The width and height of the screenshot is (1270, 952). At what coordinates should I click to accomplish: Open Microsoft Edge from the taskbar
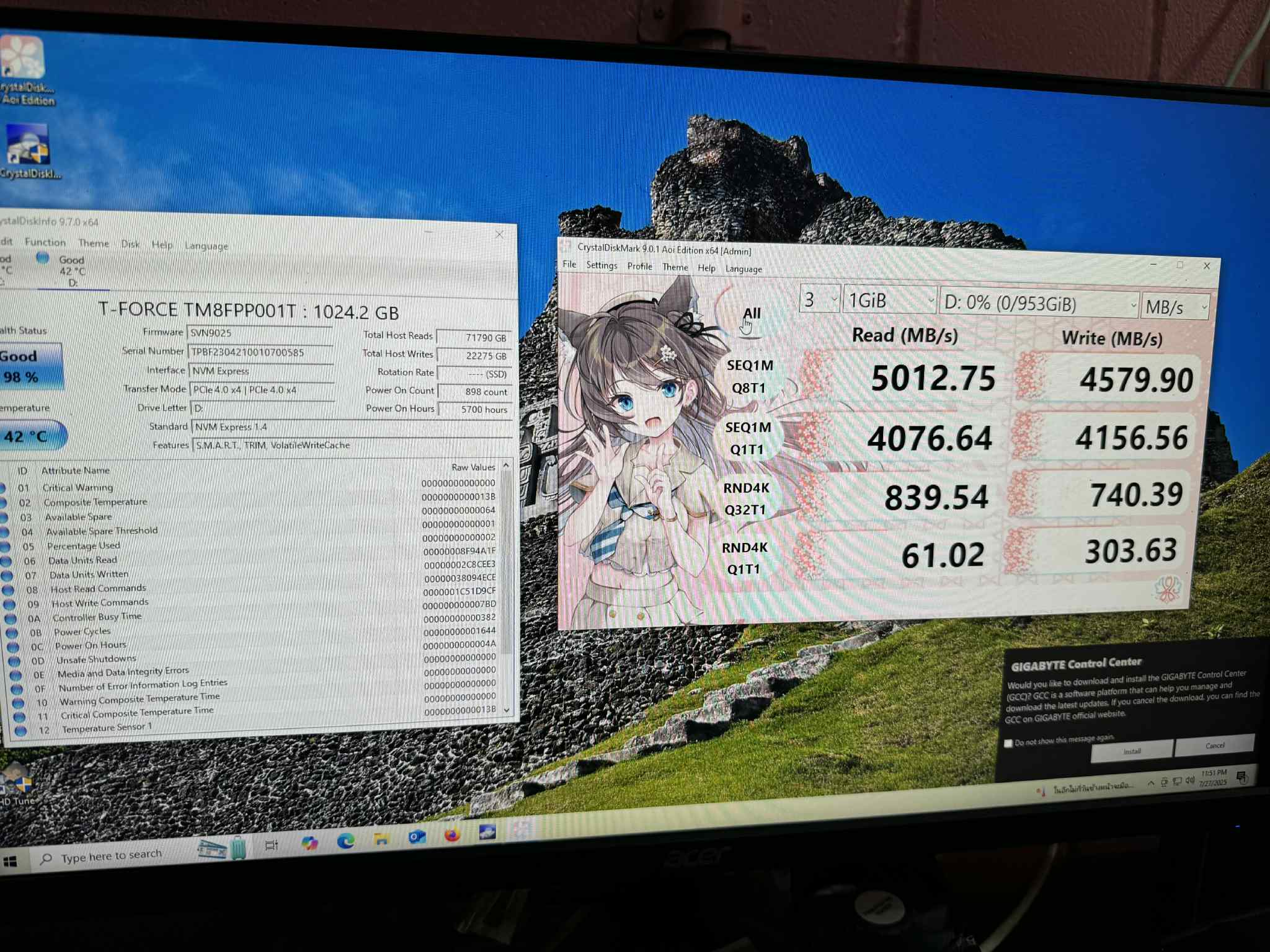pos(345,840)
